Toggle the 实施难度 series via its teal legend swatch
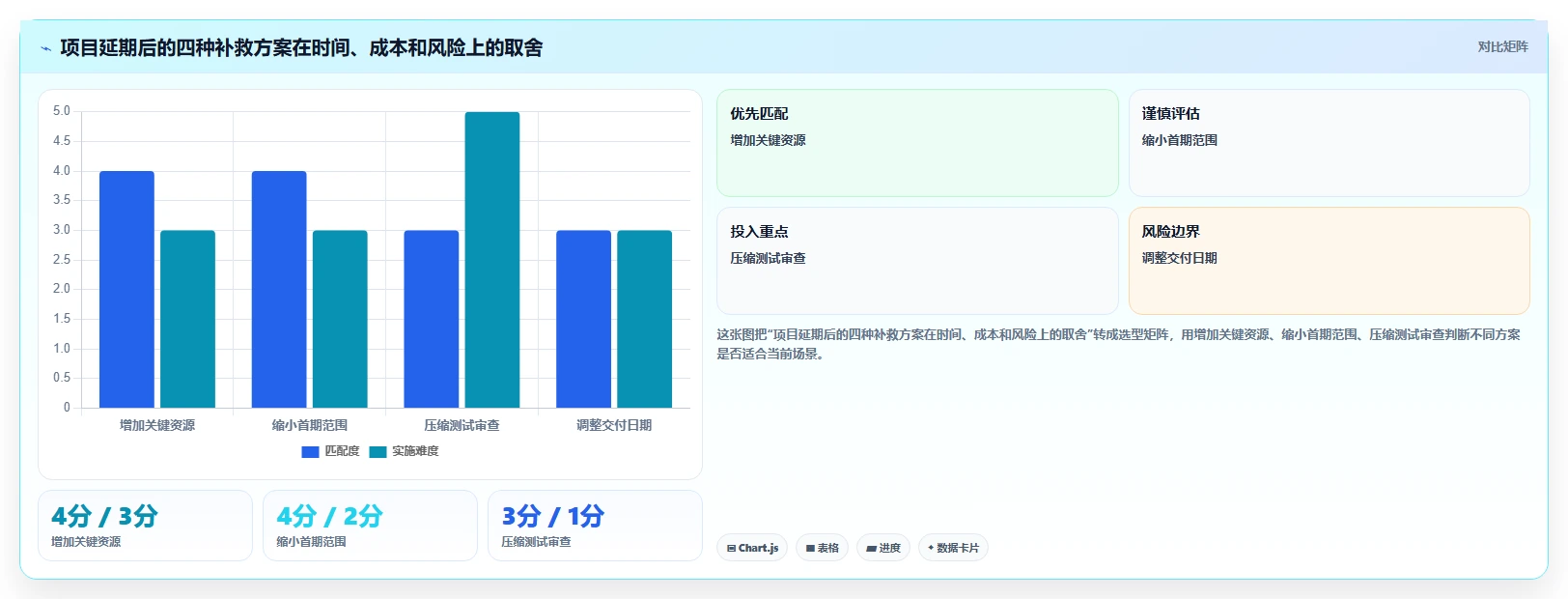The width and height of the screenshot is (1568, 599). pos(378,451)
